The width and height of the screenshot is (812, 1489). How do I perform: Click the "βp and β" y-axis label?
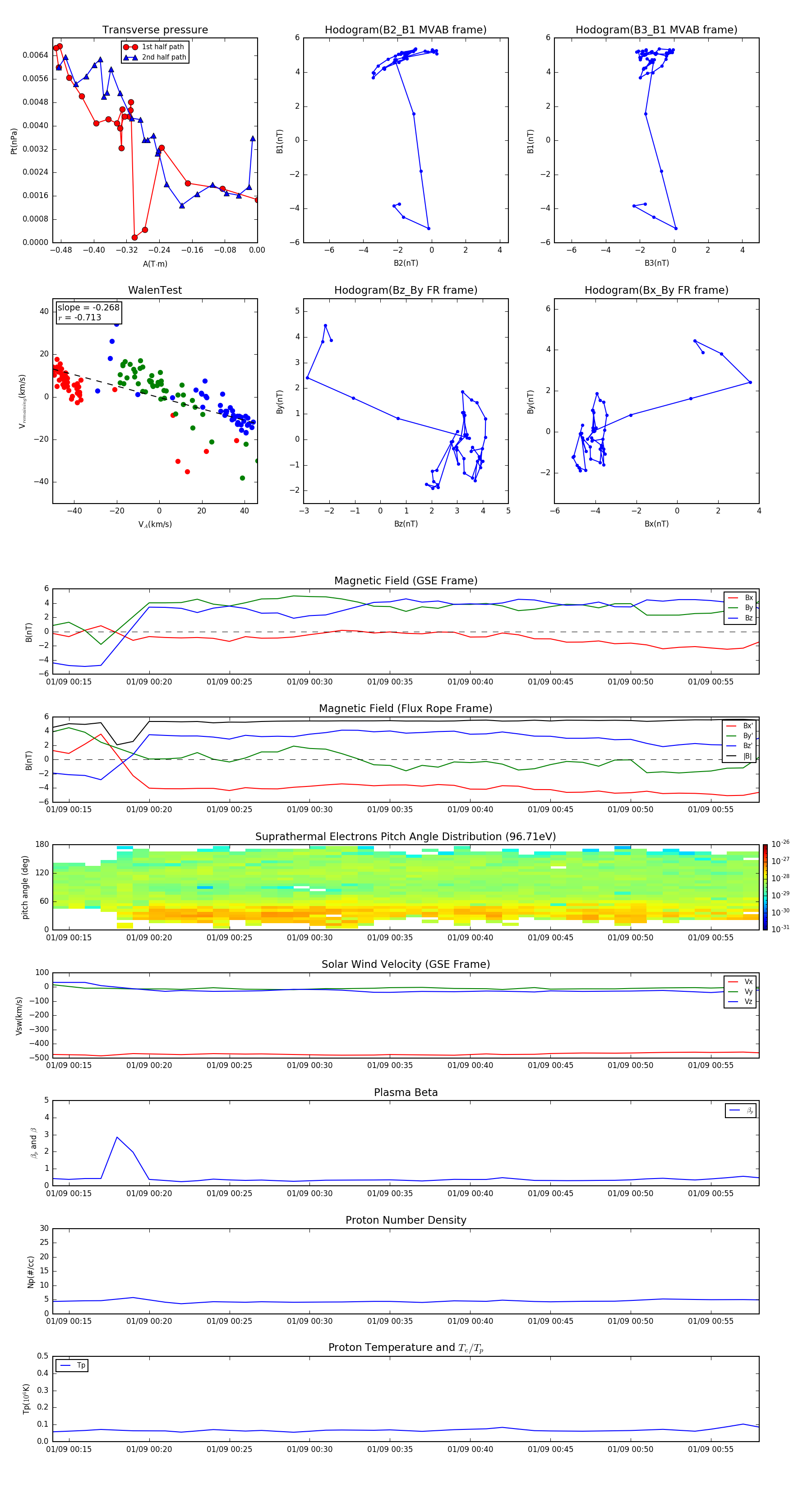tap(33, 1143)
